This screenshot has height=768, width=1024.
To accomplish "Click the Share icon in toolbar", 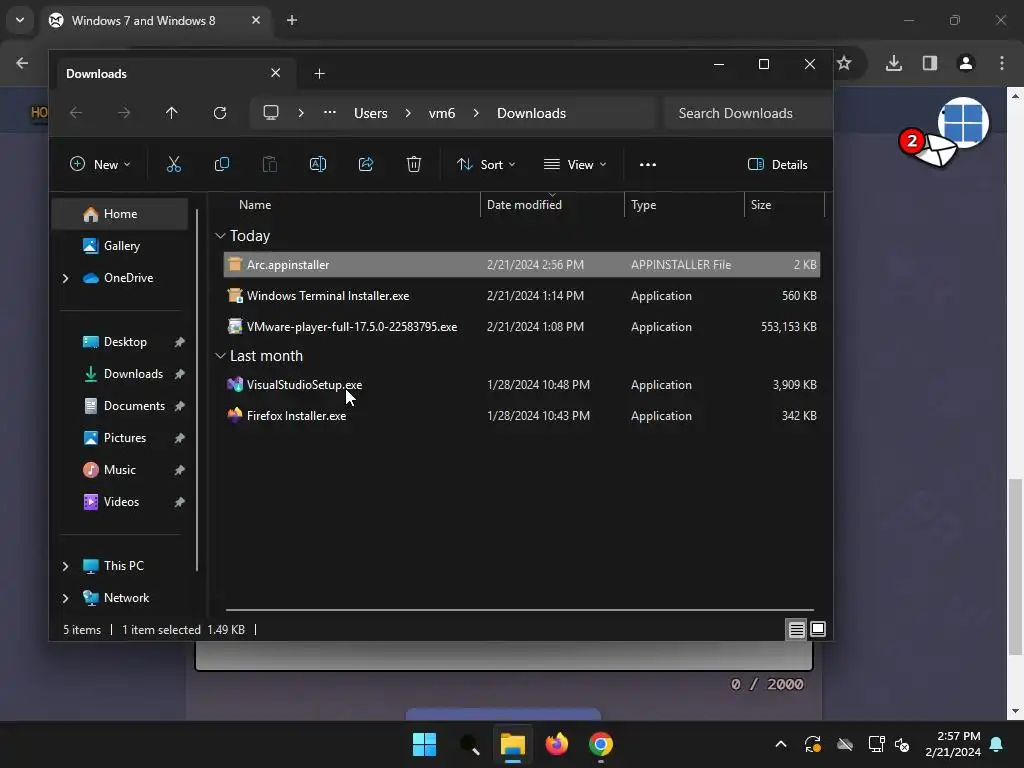I will pyautogui.click(x=366, y=165).
